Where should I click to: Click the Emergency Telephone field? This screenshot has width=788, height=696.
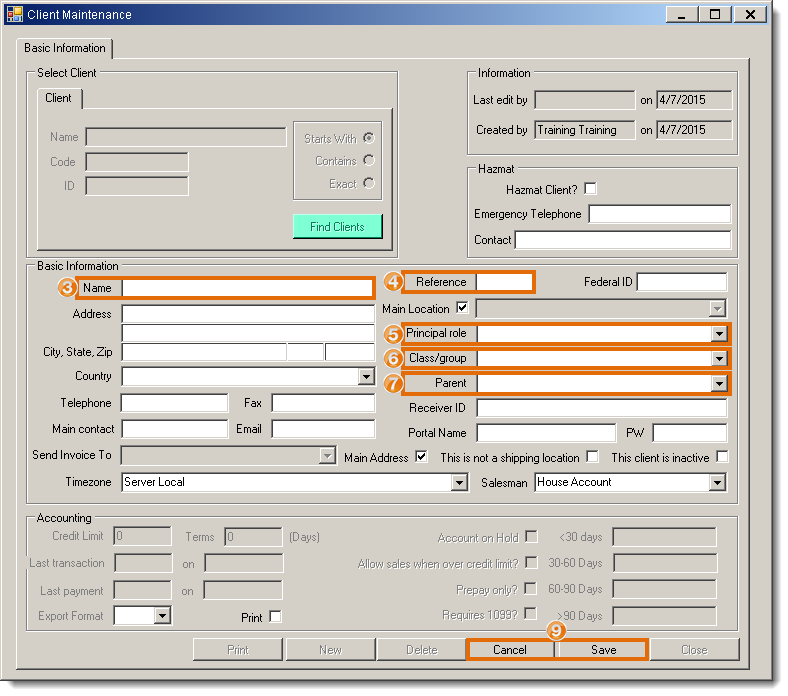659,214
